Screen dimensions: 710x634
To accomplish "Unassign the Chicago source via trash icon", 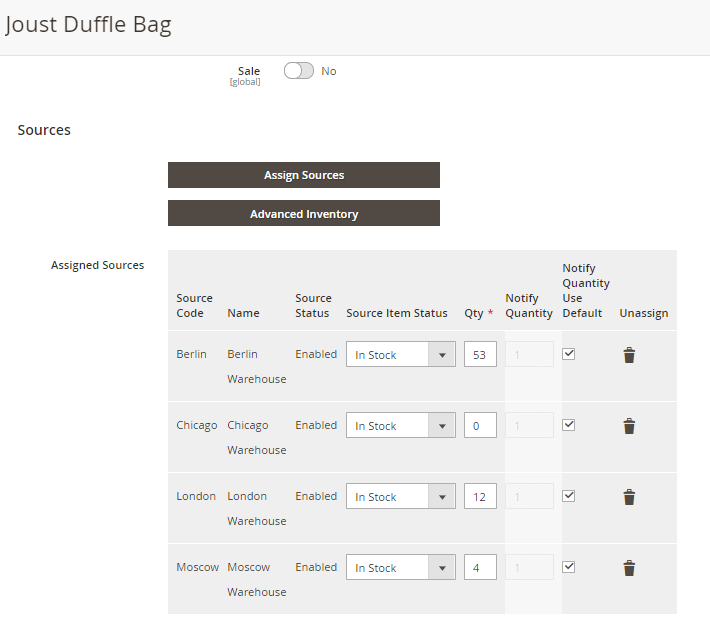I will coord(629,426).
